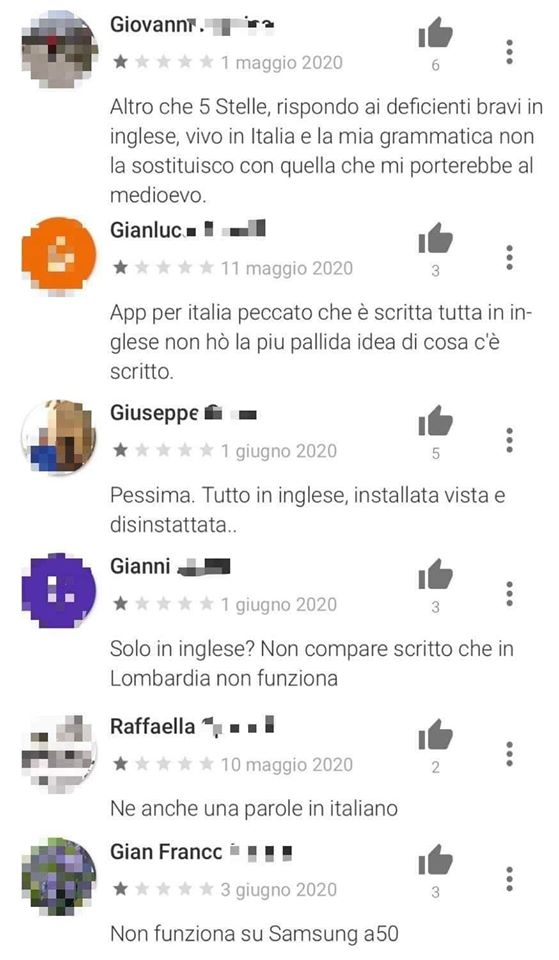
Task: Like the 'Ne anche una parole' review
Action: 435,733
